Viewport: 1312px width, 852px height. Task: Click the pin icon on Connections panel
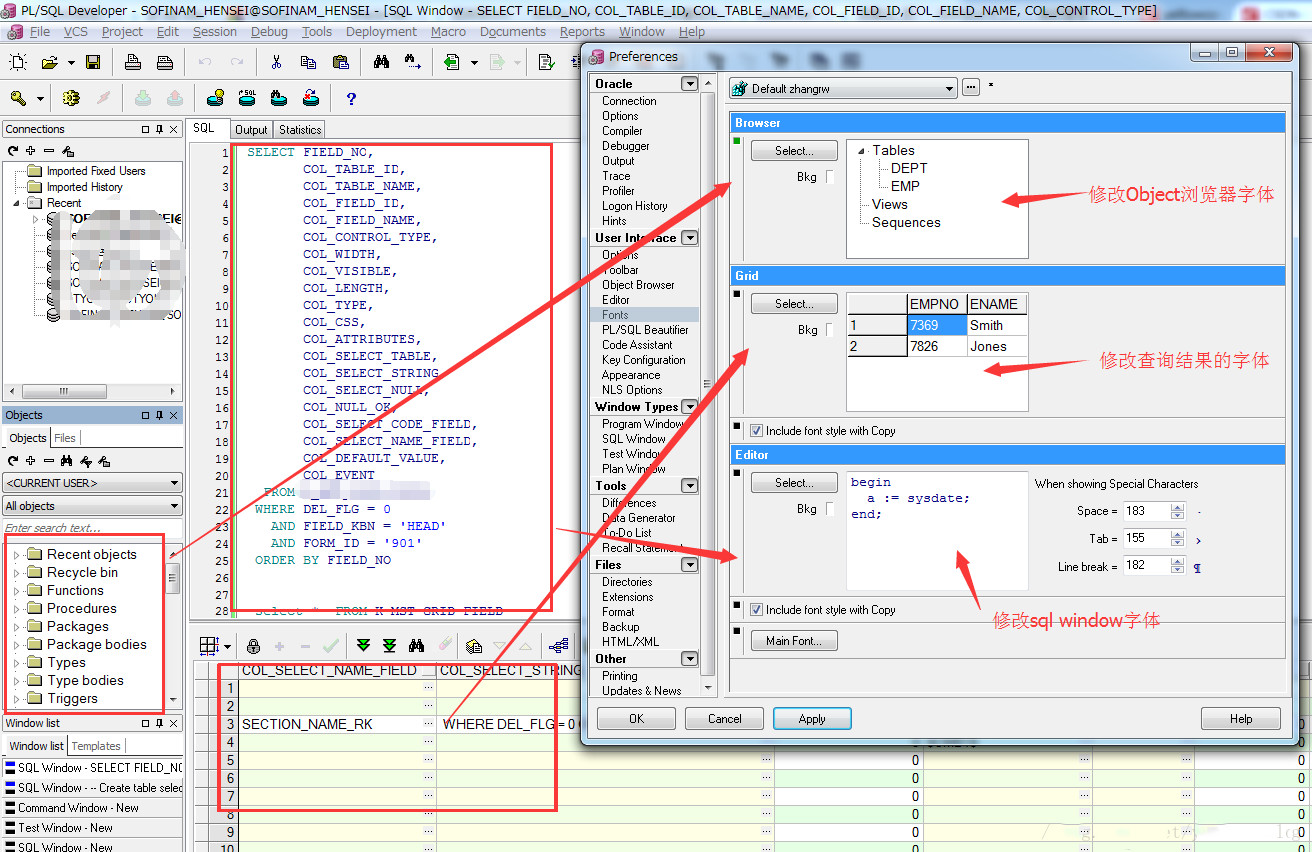tap(159, 129)
